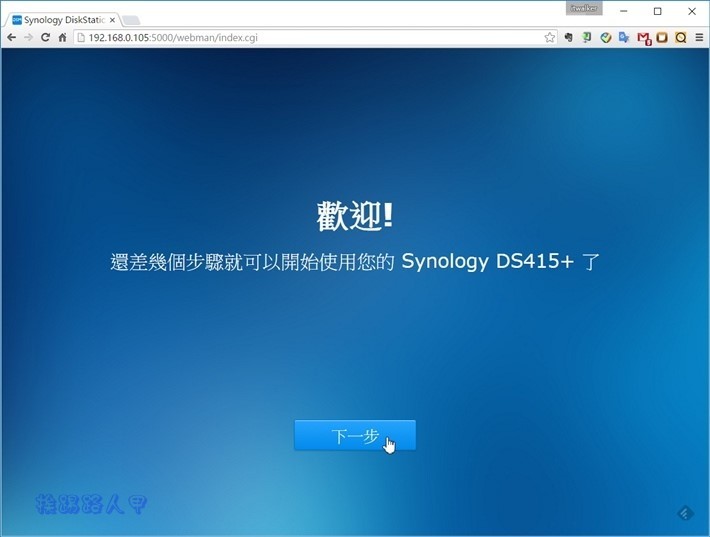Click the browser forward arrow
The width and height of the screenshot is (710, 537).
click(28, 38)
